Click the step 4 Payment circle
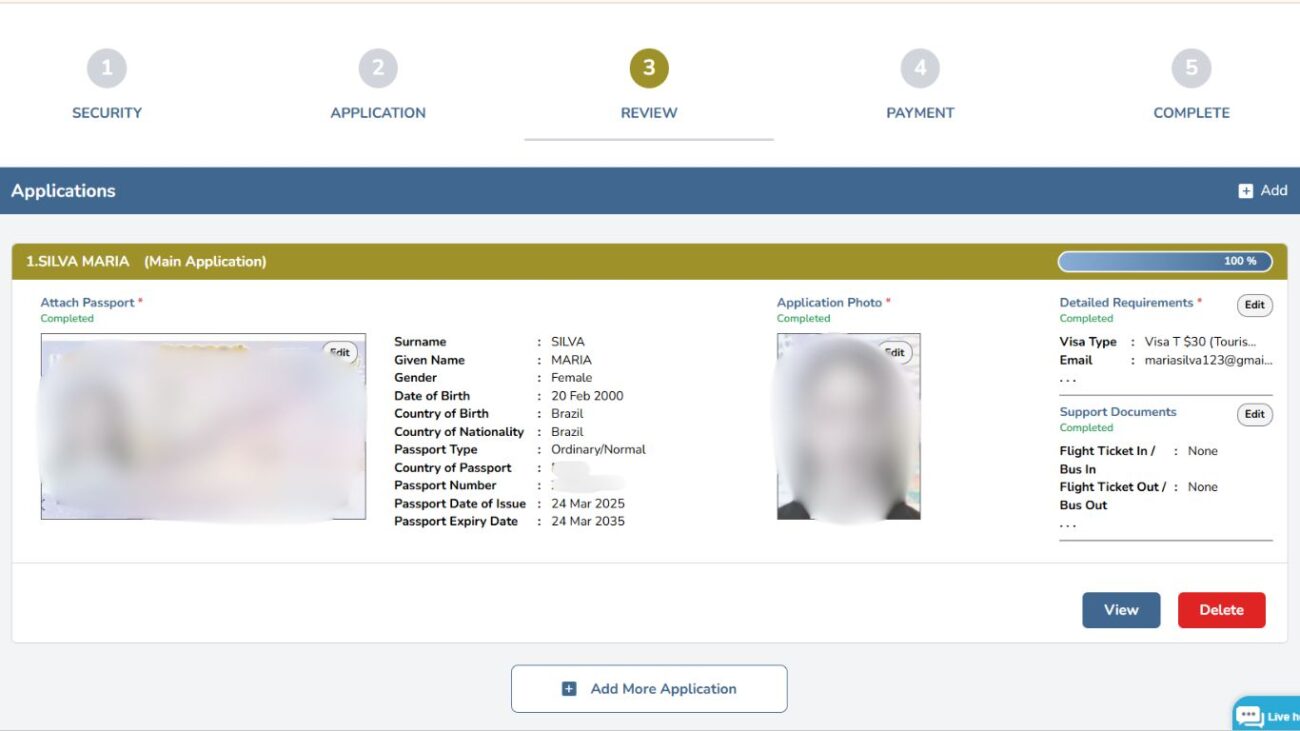Screen dimensions: 1300x731 point(919,68)
